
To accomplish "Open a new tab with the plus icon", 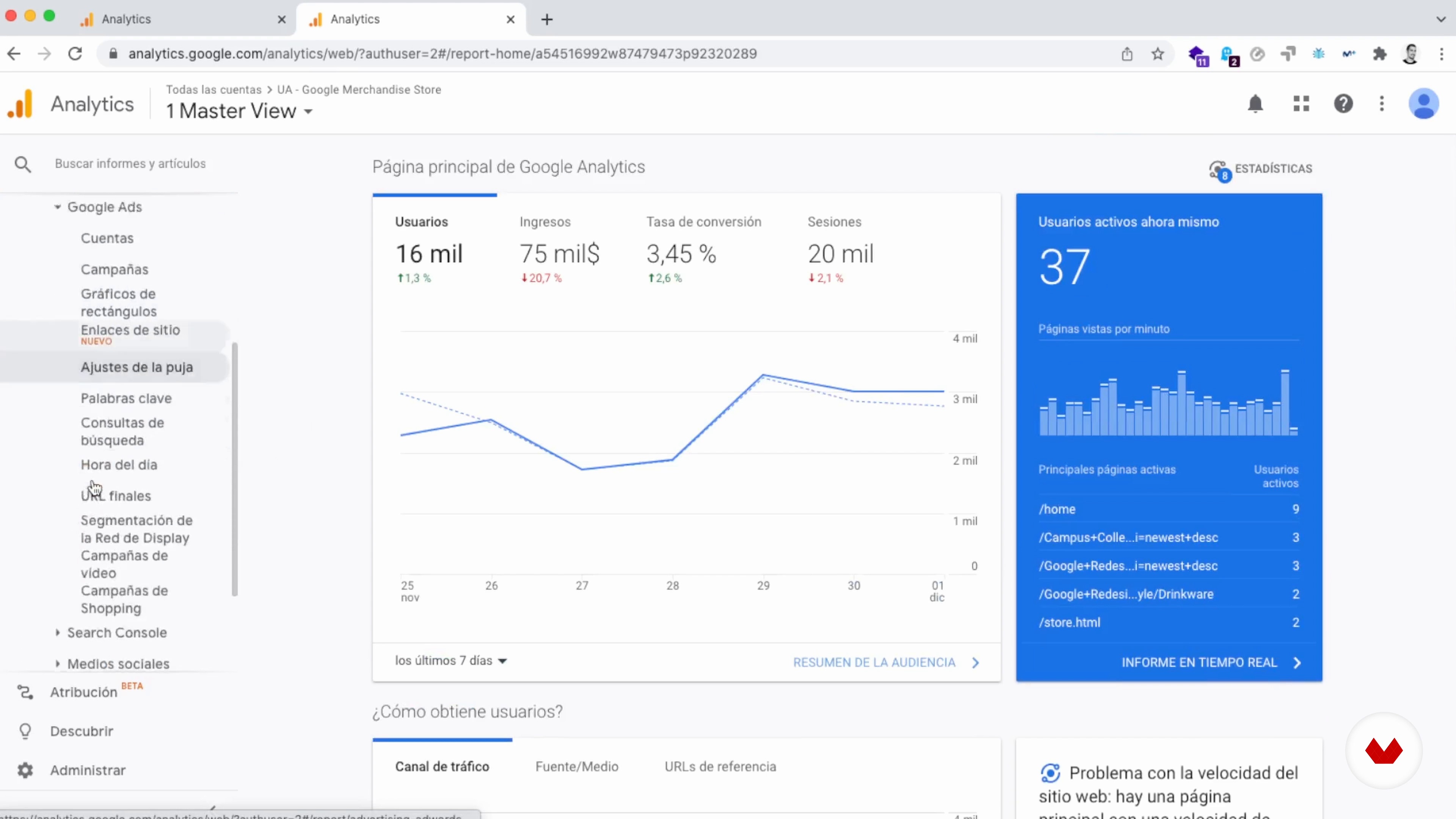I will 546,19.
